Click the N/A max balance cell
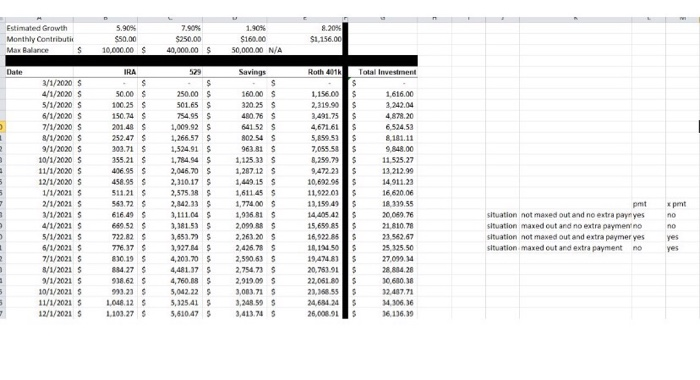The width and height of the screenshot is (700, 380). click(x=305, y=50)
